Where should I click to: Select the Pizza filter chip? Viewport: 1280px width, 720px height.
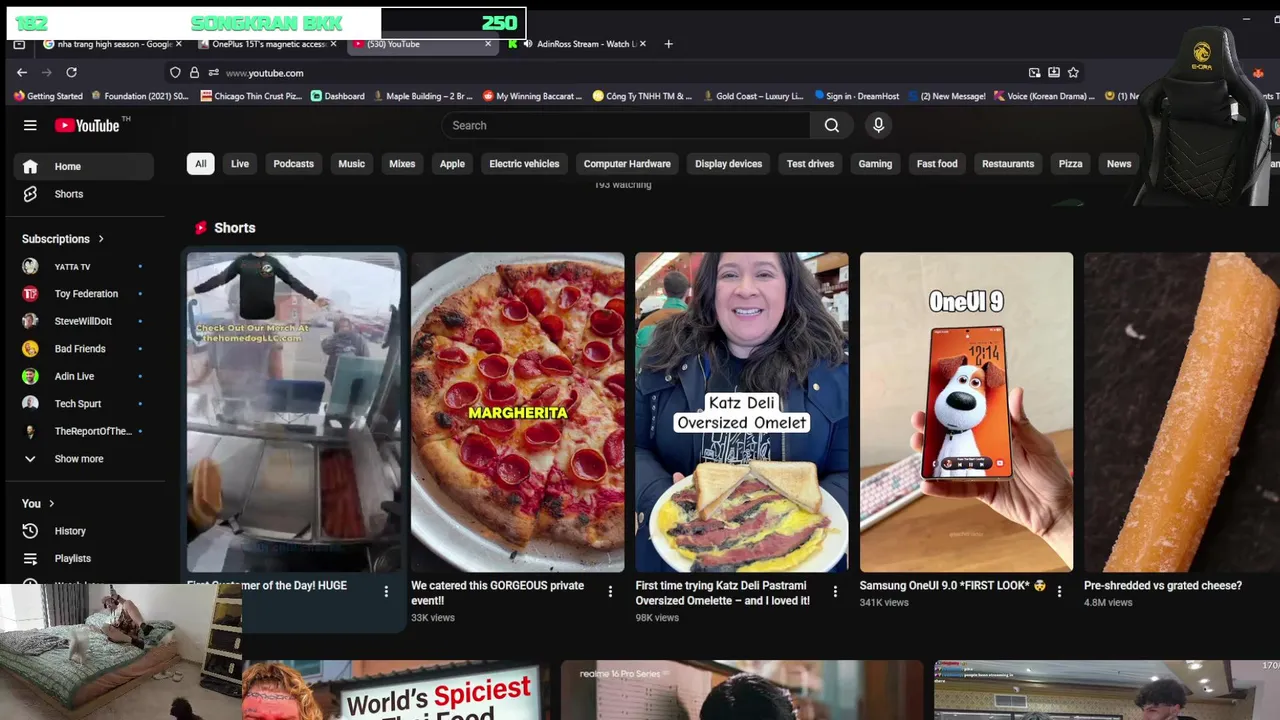click(1071, 164)
